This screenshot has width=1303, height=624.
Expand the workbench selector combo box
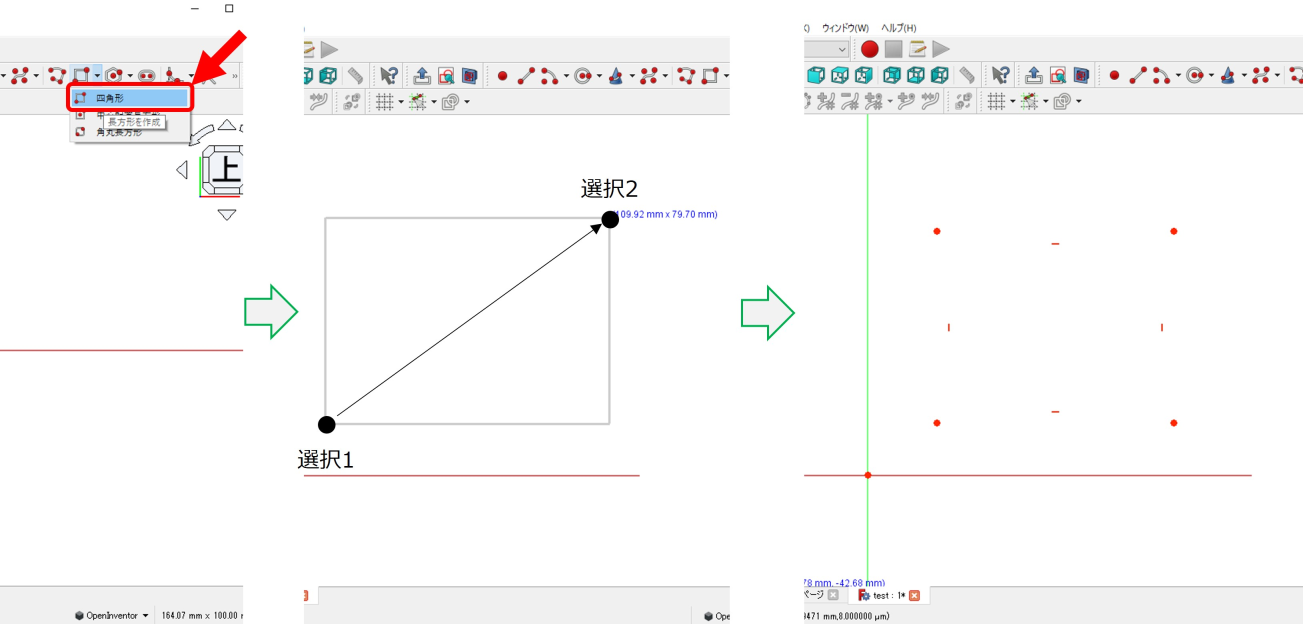pos(840,49)
